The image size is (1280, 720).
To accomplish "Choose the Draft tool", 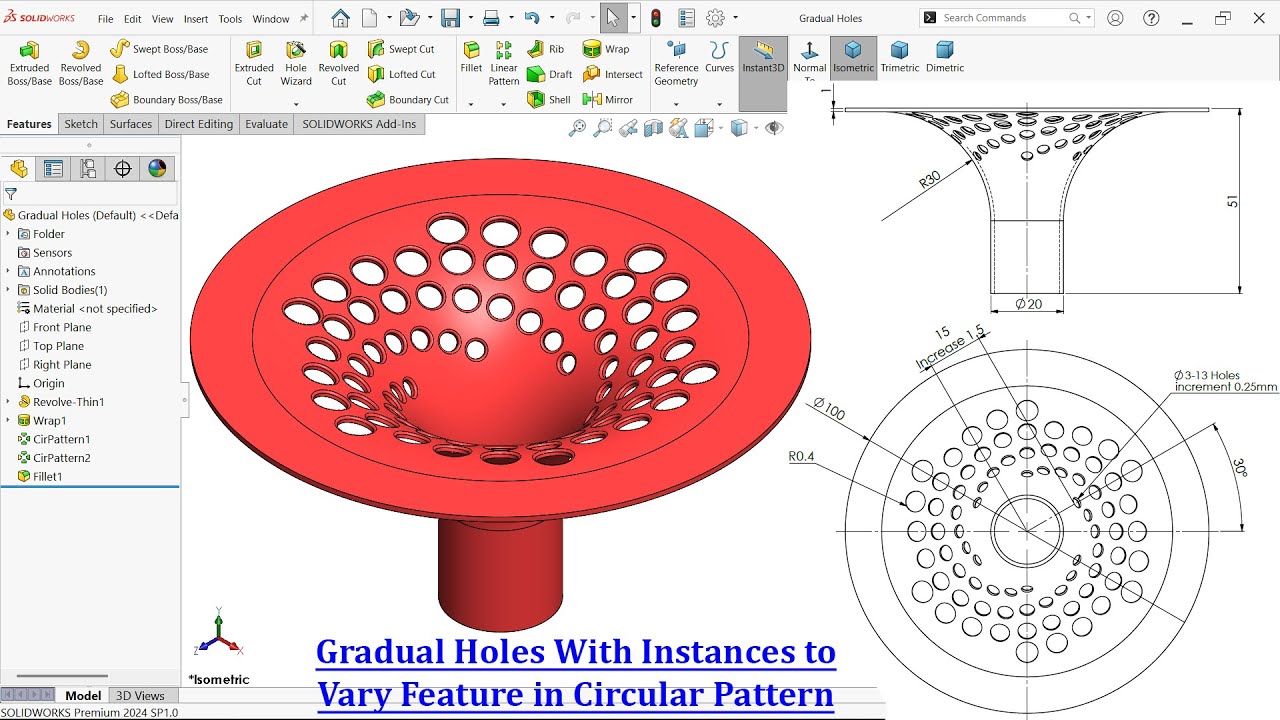I will [x=549, y=74].
